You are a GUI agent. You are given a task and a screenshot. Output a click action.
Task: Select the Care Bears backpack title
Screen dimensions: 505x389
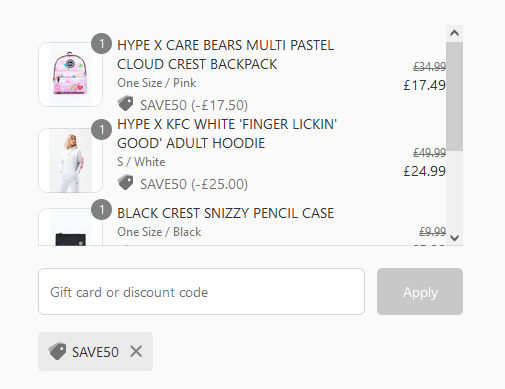tap(225, 55)
